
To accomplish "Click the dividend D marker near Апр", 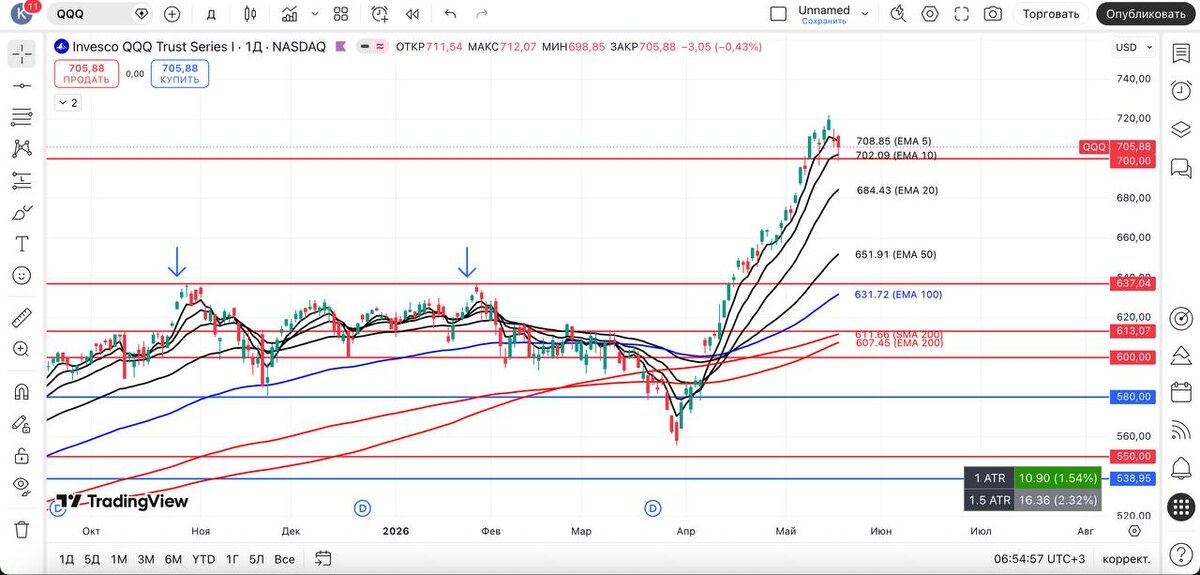I will pos(653,508).
